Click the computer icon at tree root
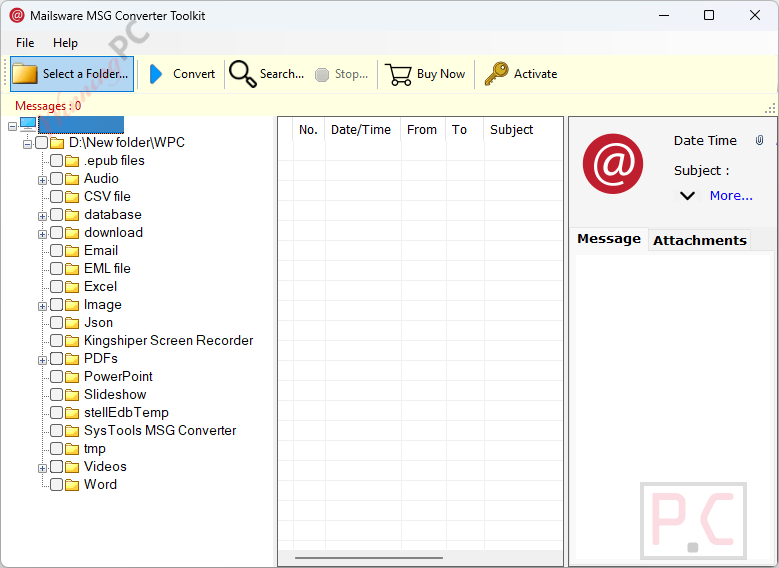The height and width of the screenshot is (568, 779). click(28, 124)
